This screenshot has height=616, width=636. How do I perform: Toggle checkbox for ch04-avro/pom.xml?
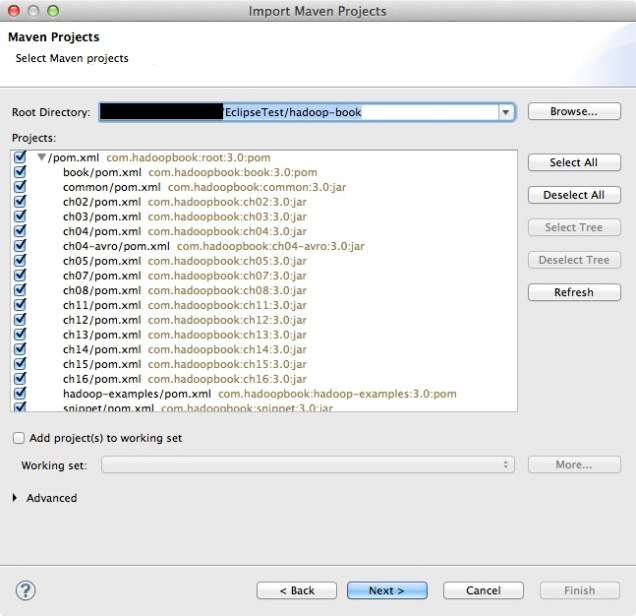click(x=20, y=246)
